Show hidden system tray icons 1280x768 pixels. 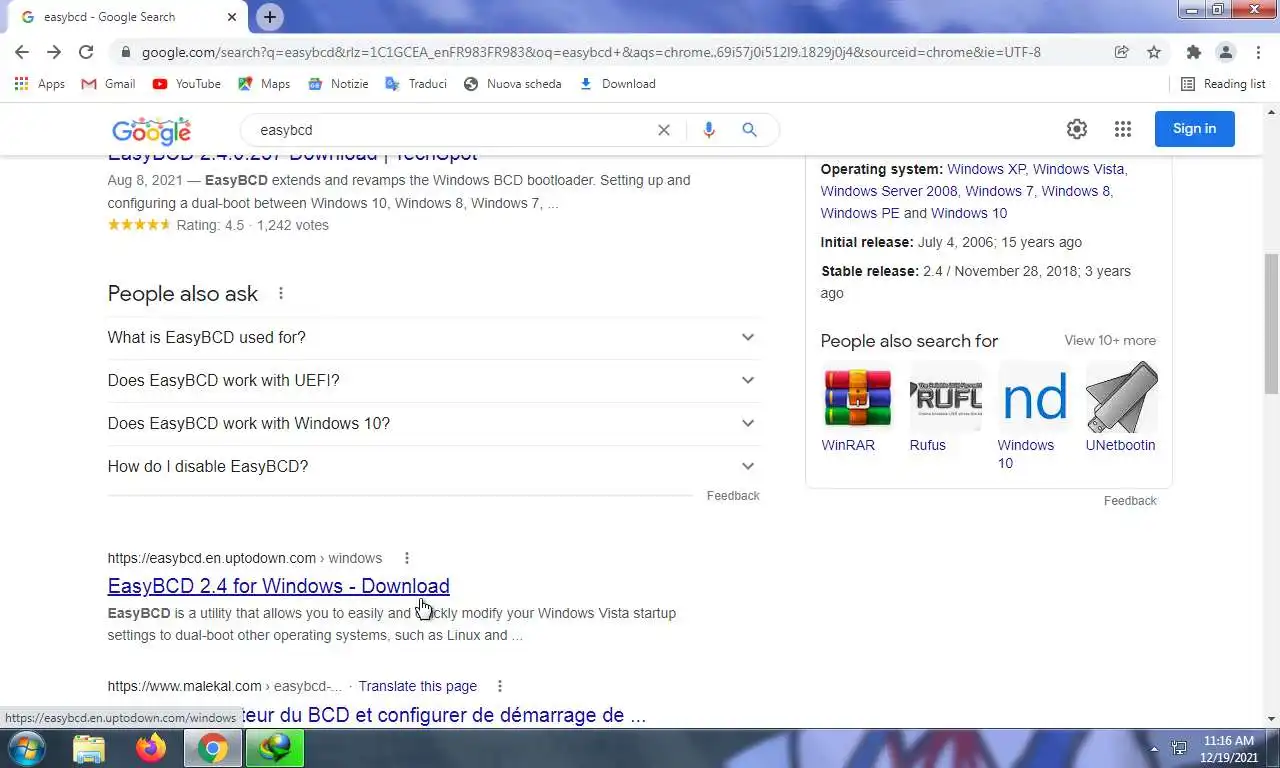click(x=1155, y=748)
